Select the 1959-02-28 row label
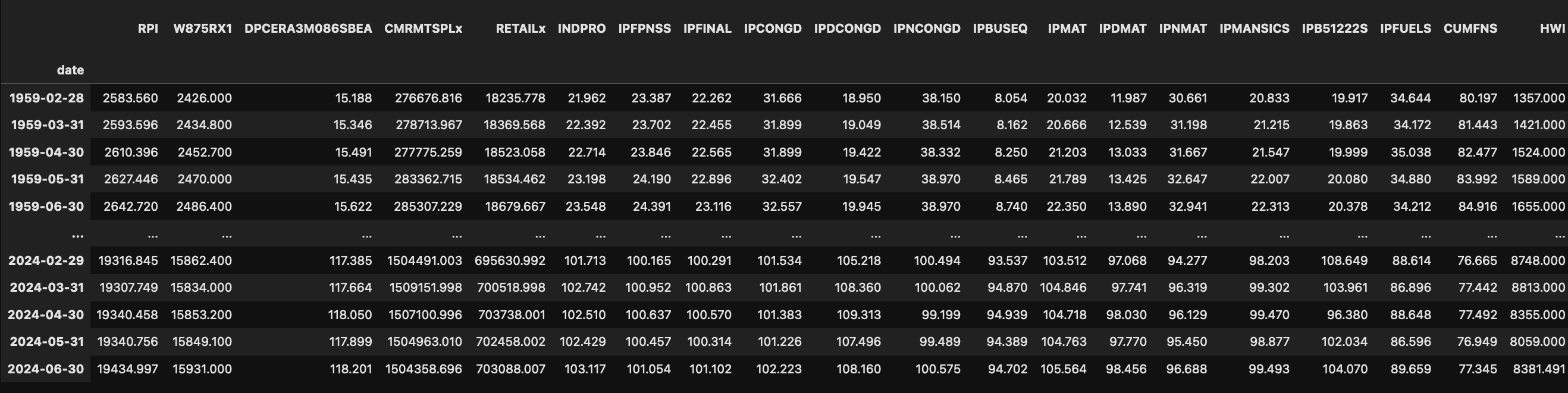Viewport: 1568px width, 393px height. pos(46,98)
